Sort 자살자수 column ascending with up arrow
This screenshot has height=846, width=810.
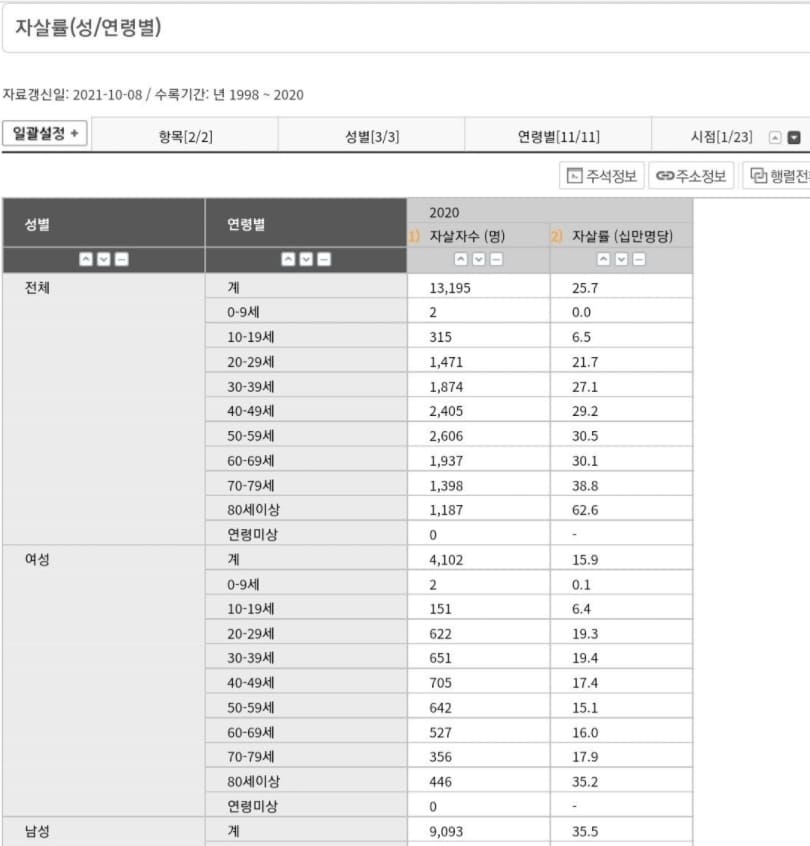pos(461,260)
